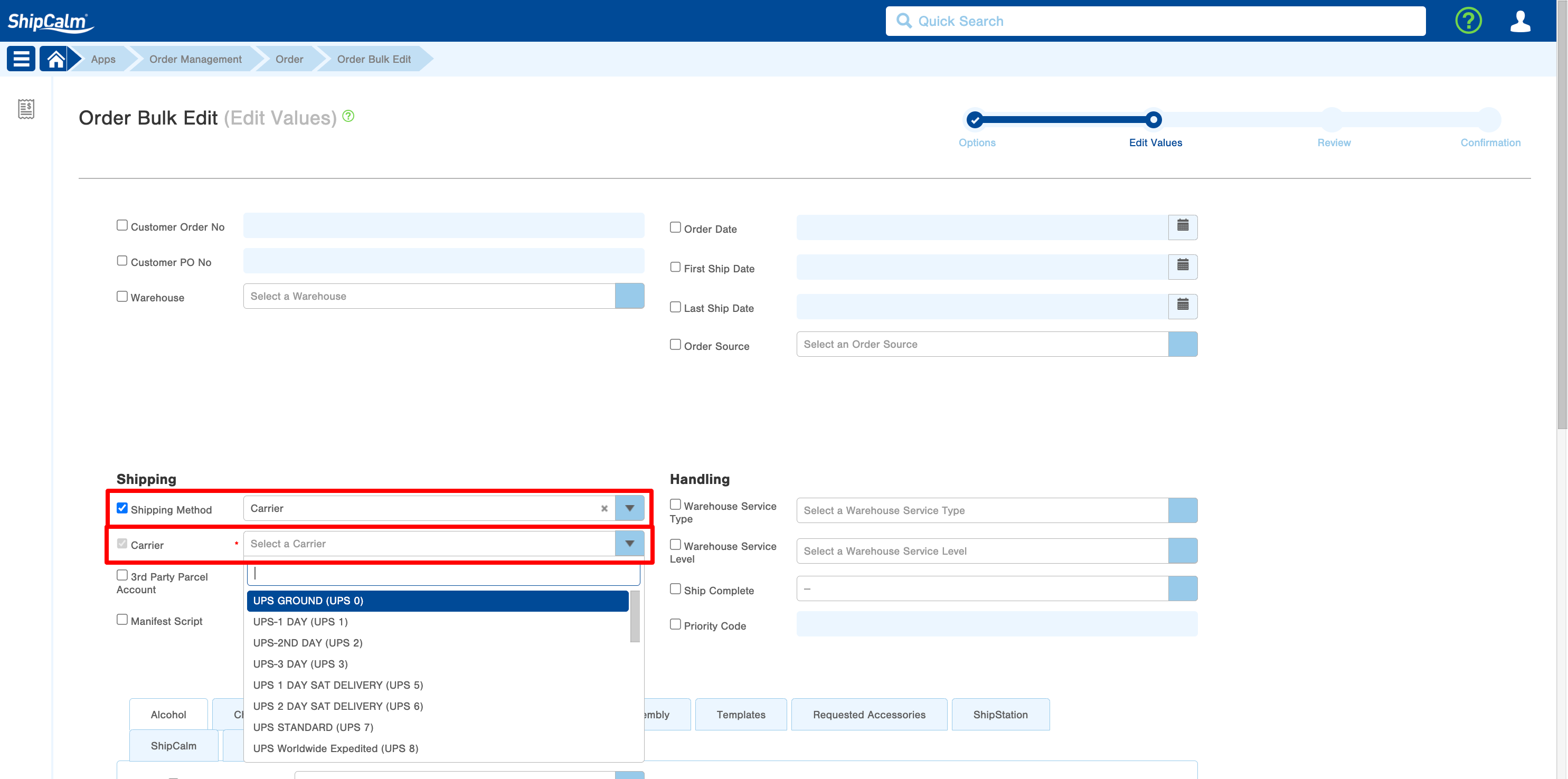Click the small help icon beside Order Bulk Edit title
The image size is (1568, 779).
(348, 116)
